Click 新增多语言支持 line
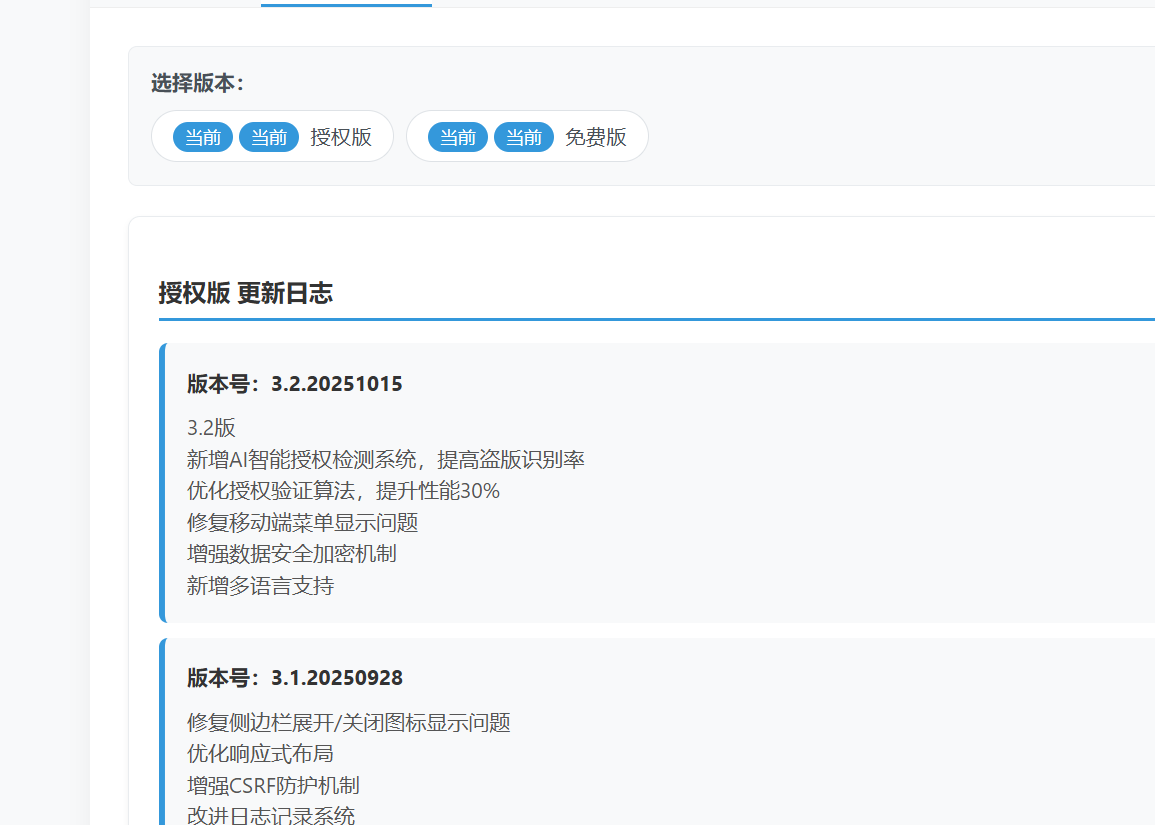The image size is (1155, 825). pyautogui.click(x=260, y=586)
